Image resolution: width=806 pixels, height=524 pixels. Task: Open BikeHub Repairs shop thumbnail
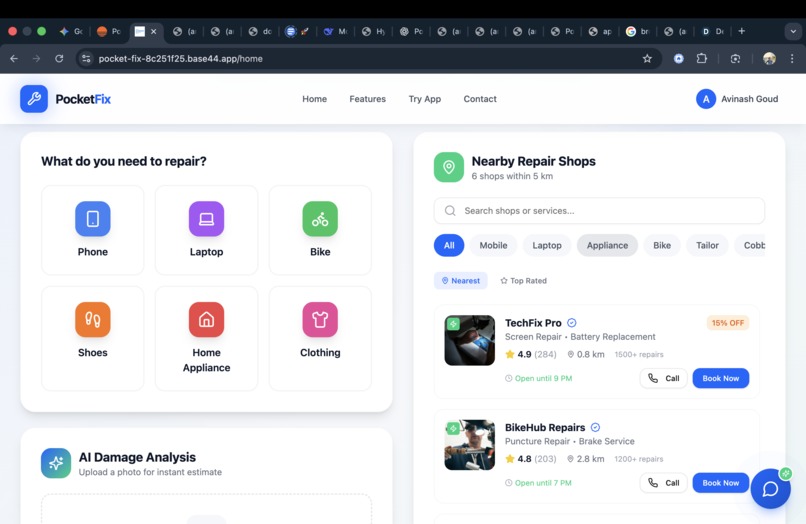click(x=469, y=445)
